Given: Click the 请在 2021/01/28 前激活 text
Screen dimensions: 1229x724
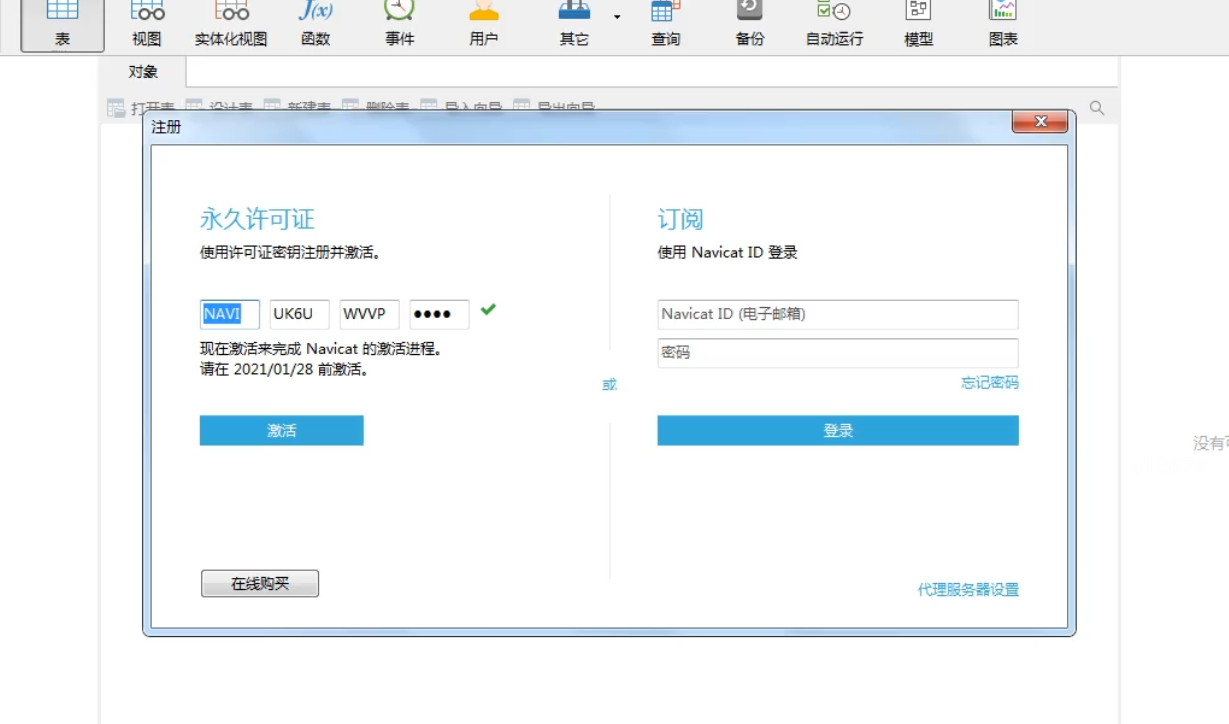Looking at the screenshot, I should pyautogui.click(x=284, y=369).
